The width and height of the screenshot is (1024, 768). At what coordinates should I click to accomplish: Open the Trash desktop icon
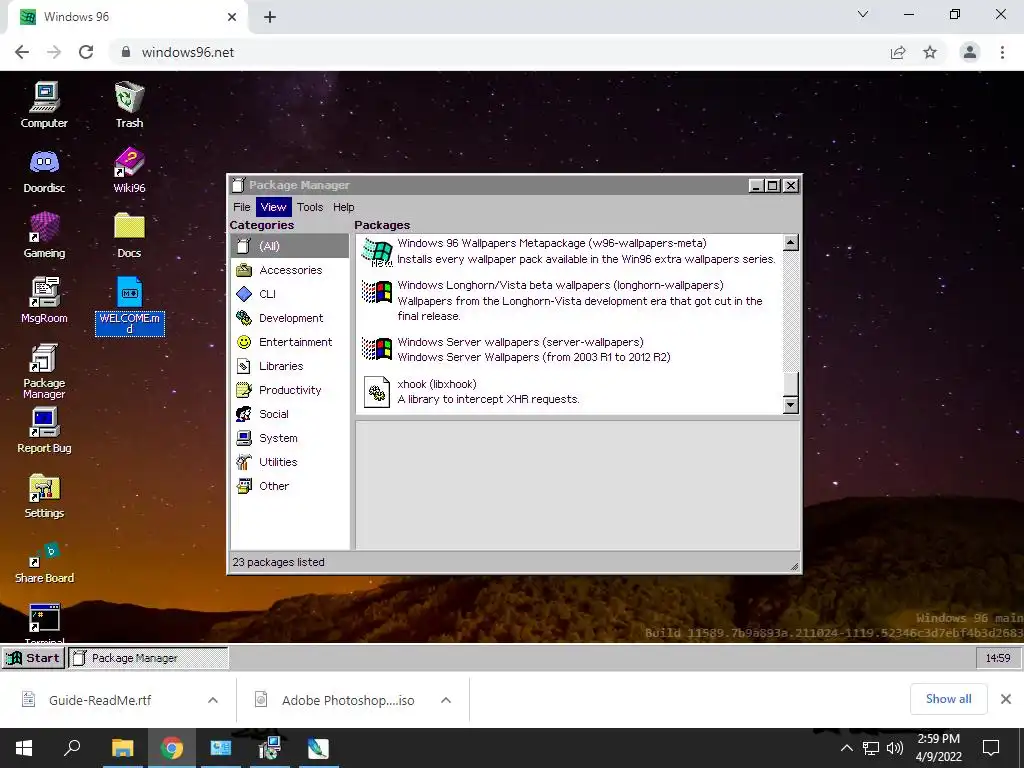pyautogui.click(x=129, y=104)
